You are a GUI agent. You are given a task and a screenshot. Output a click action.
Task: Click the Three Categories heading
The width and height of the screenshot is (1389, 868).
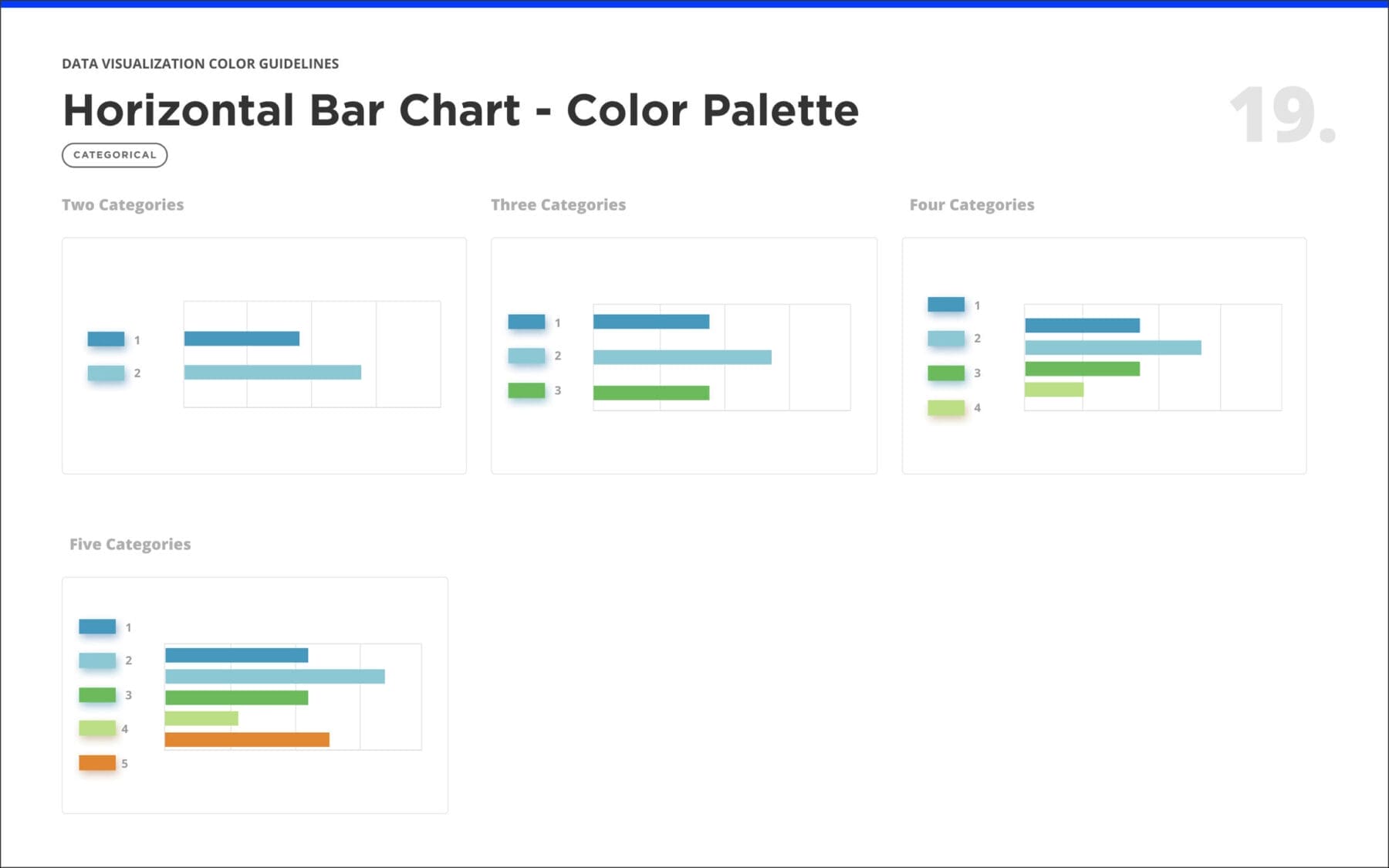(559, 205)
